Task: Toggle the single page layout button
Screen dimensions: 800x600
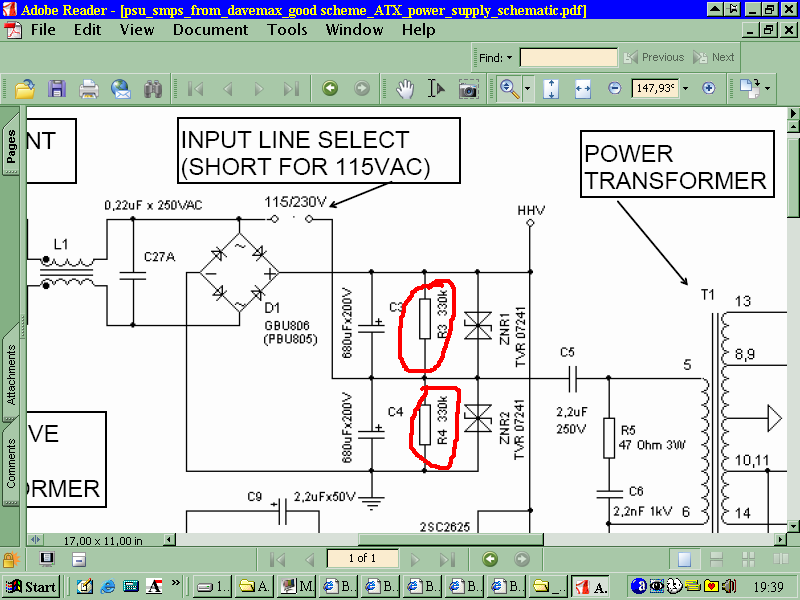Action: coord(684,560)
